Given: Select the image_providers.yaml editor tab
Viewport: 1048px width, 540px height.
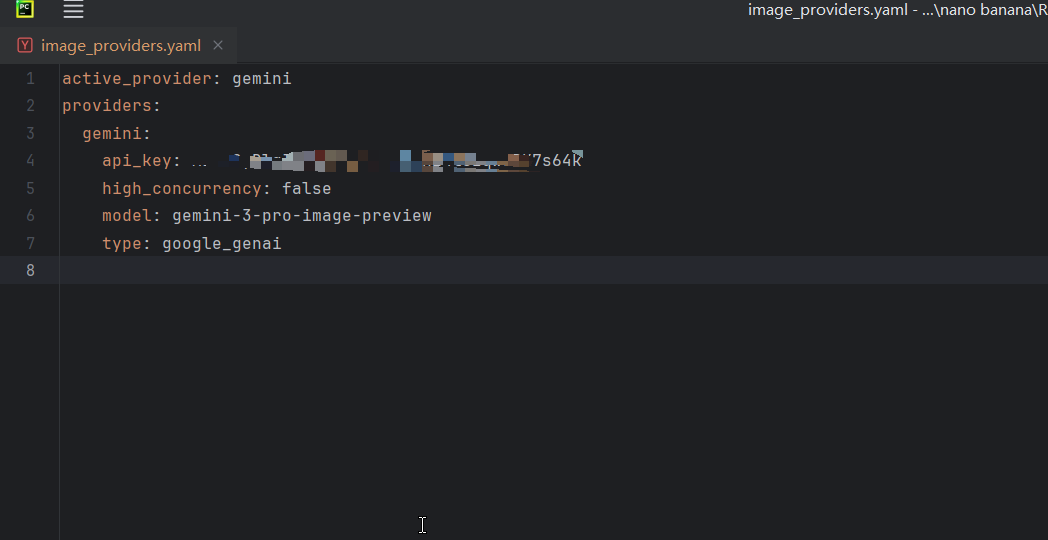Looking at the screenshot, I should (119, 45).
